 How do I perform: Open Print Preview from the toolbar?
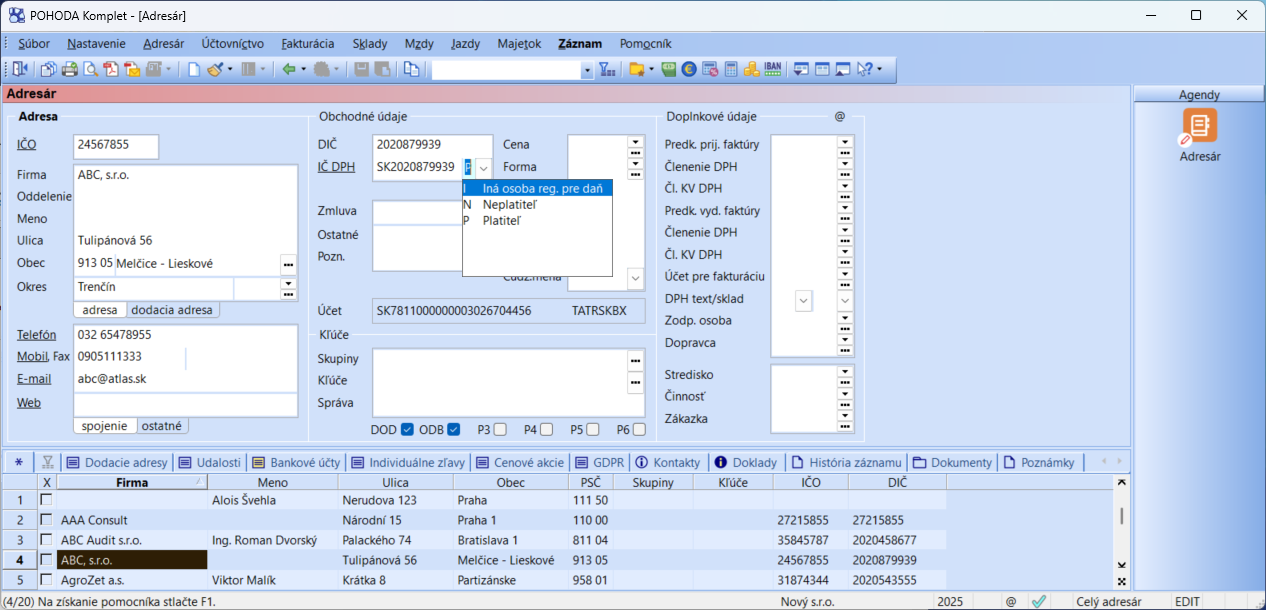(x=90, y=70)
